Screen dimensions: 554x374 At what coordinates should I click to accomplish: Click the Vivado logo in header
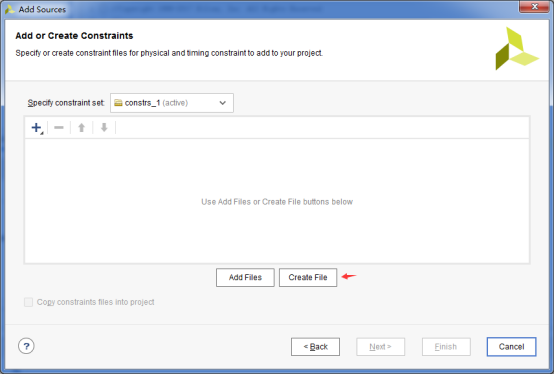point(517,49)
